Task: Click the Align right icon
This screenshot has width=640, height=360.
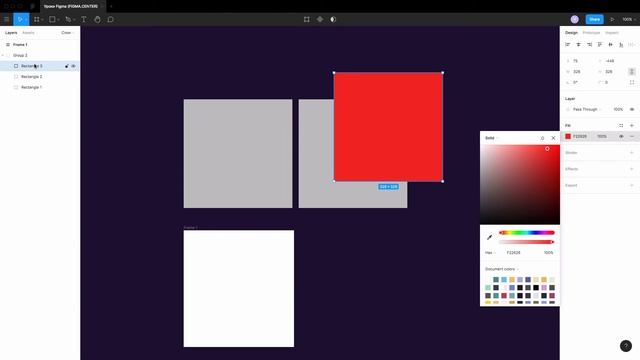Action: 589,44
